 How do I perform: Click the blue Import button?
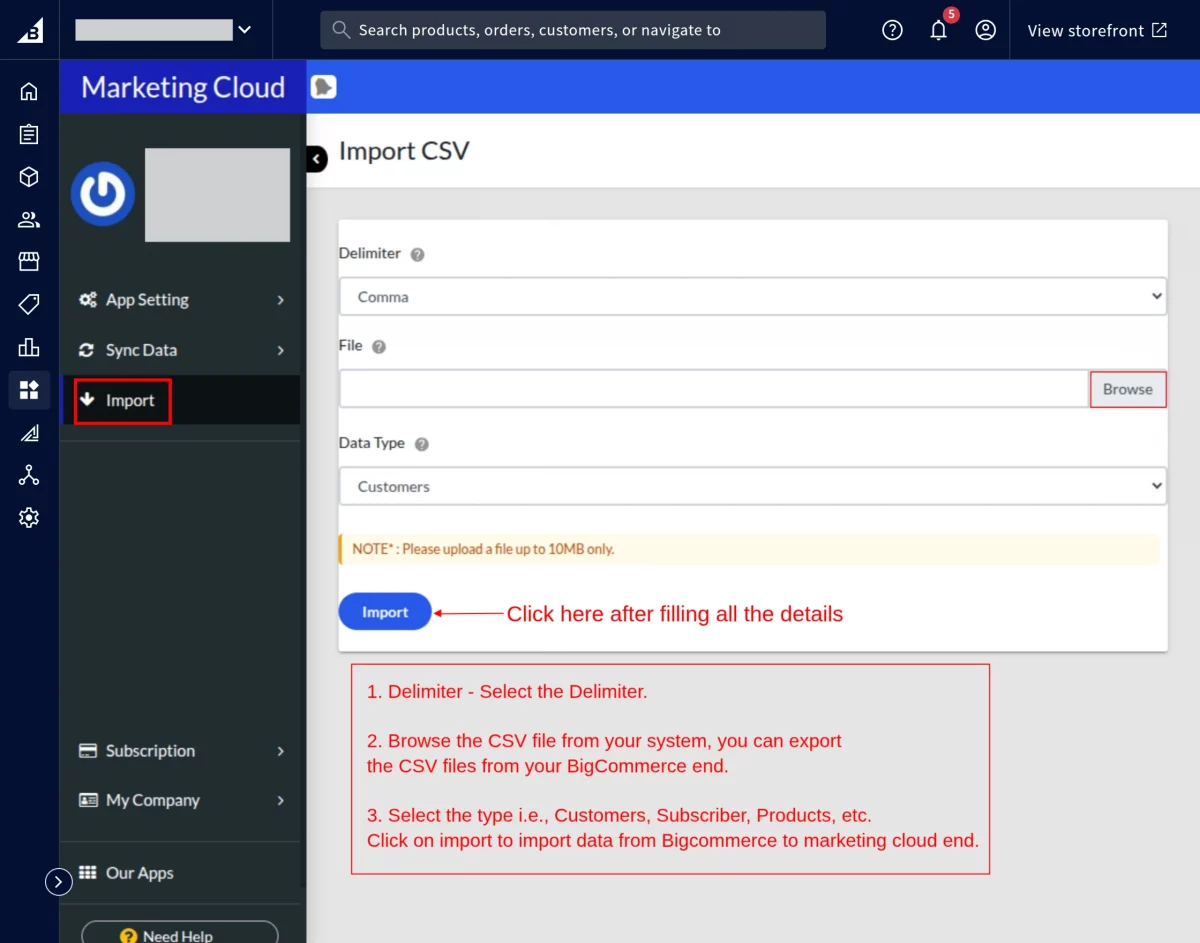point(385,612)
